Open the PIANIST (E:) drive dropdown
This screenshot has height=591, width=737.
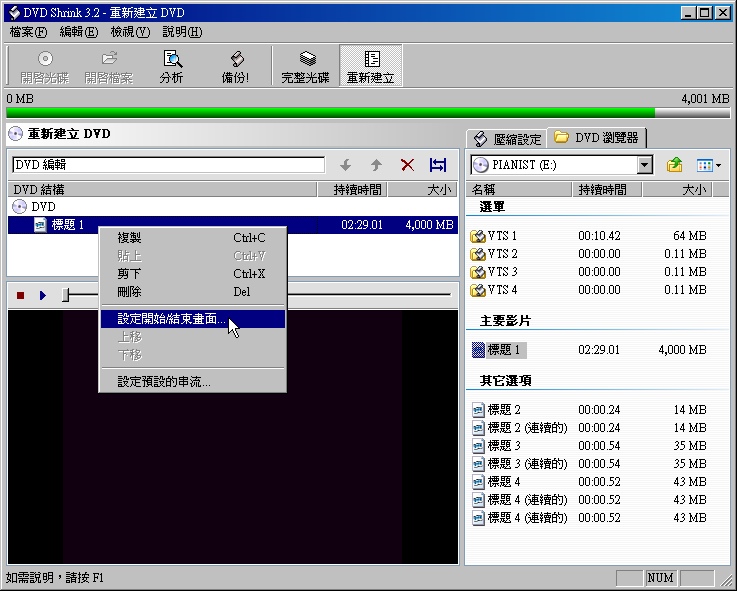click(x=645, y=165)
